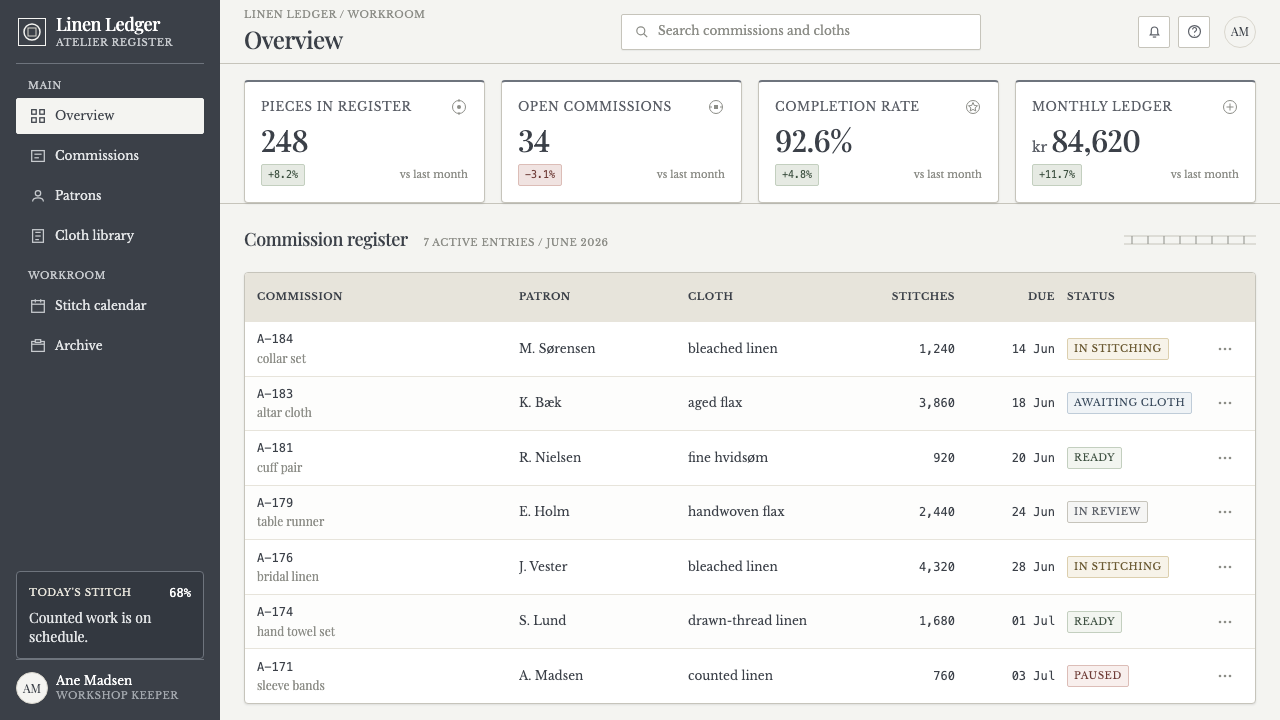This screenshot has height=720, width=1280.
Task: Click the Open Commissions card icon
Action: click(716, 107)
